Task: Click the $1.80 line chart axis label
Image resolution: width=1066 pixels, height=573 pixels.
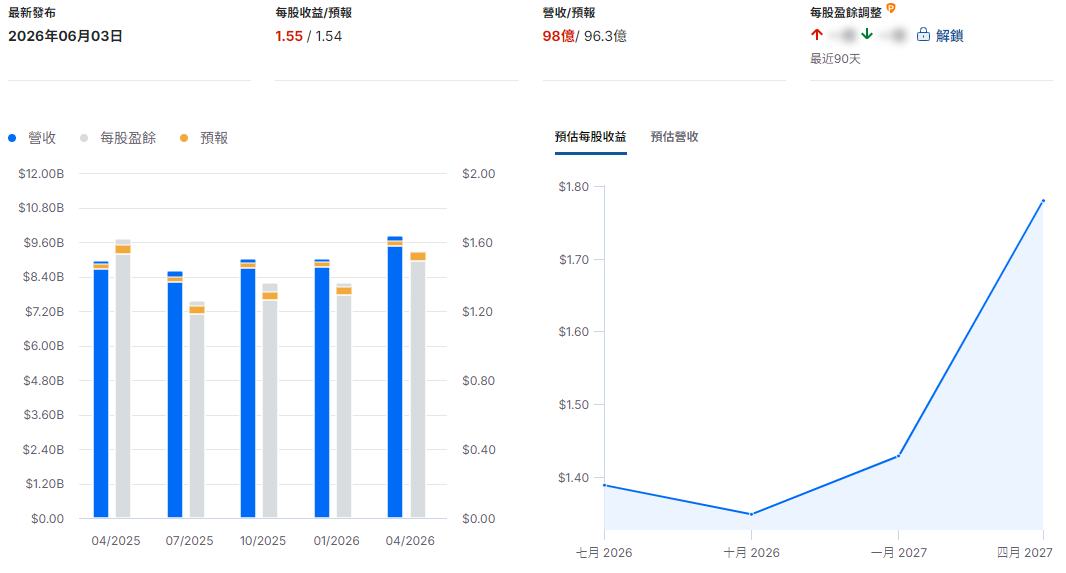Action: click(574, 187)
